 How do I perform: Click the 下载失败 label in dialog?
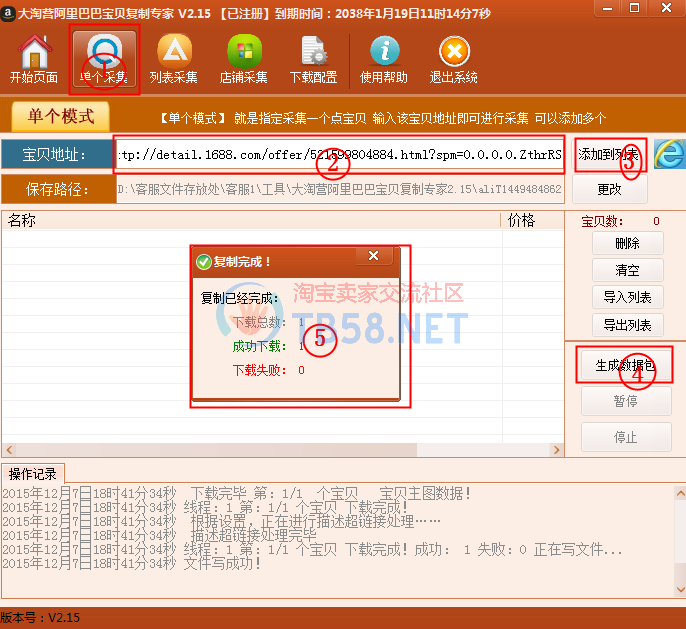click(259, 370)
